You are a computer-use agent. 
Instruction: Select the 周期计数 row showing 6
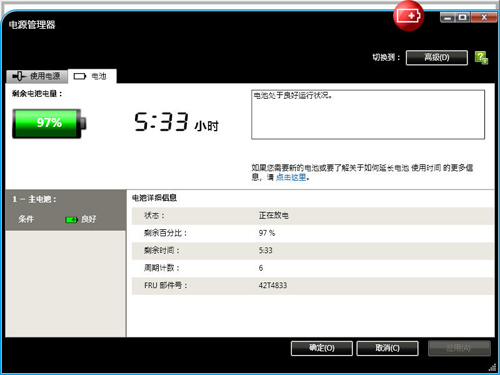[x=313, y=268]
